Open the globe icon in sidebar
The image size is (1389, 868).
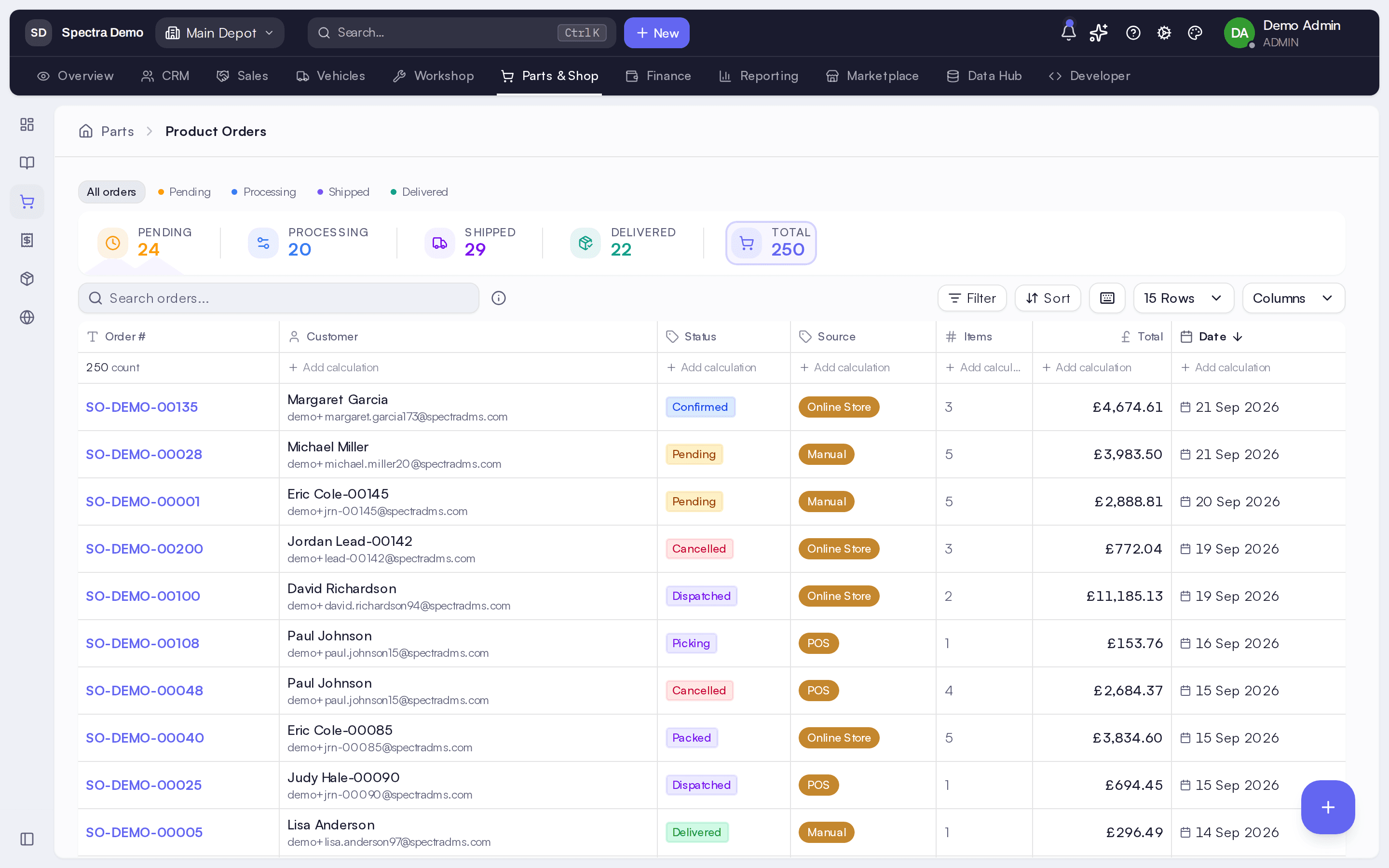(27, 317)
